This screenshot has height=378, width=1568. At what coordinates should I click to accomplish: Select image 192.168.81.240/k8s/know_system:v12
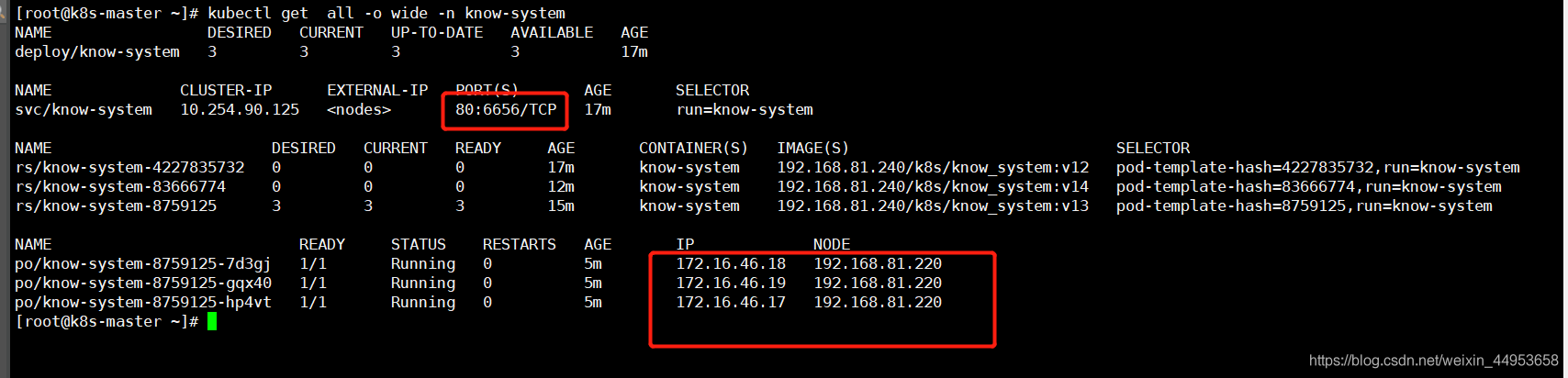933,168
